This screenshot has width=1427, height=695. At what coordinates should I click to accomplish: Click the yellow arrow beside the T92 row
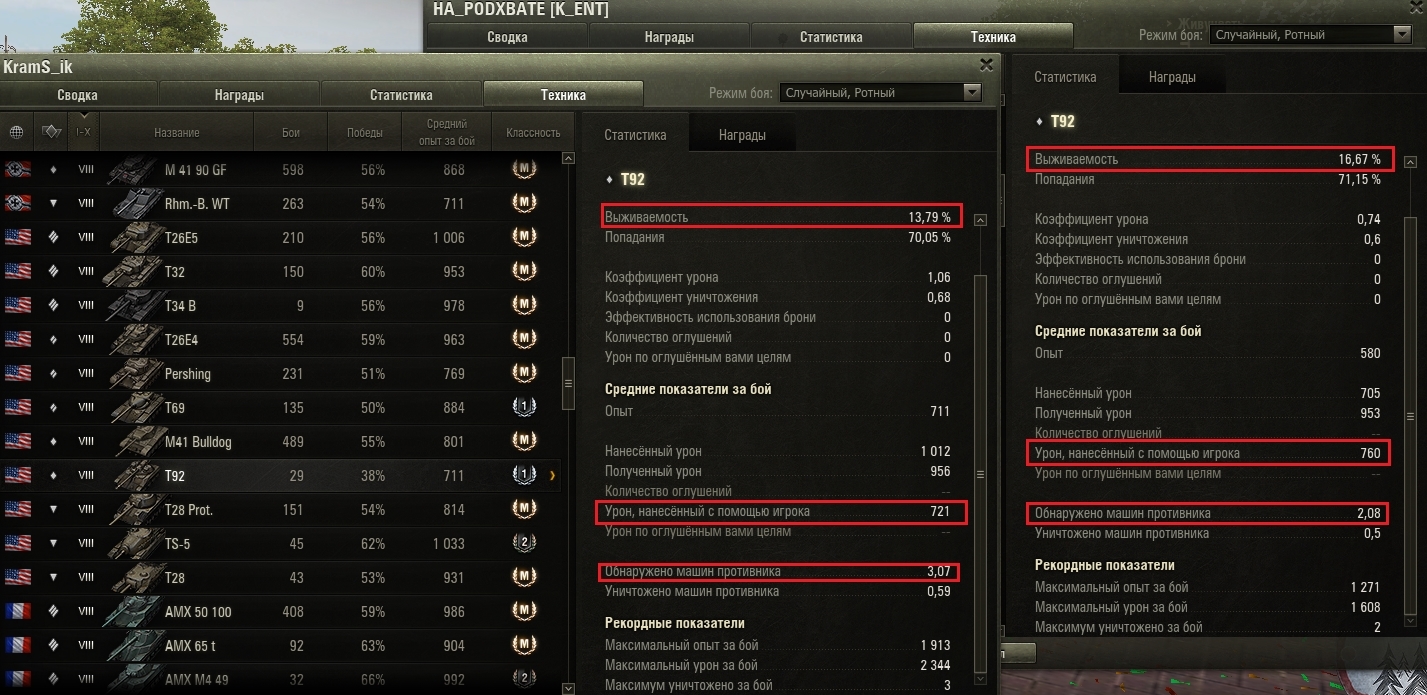552,476
